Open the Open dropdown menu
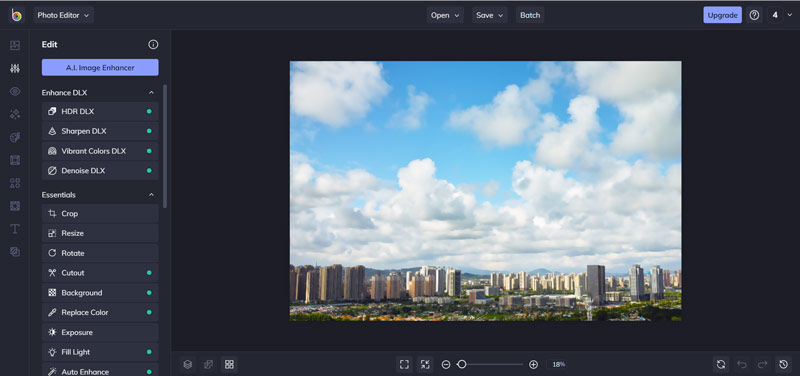Image resolution: width=800 pixels, height=376 pixels. tap(445, 15)
